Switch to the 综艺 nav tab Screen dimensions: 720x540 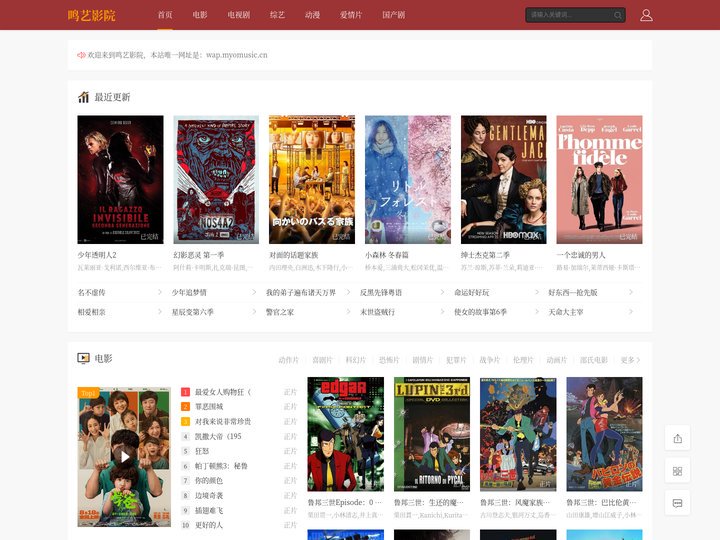click(277, 15)
